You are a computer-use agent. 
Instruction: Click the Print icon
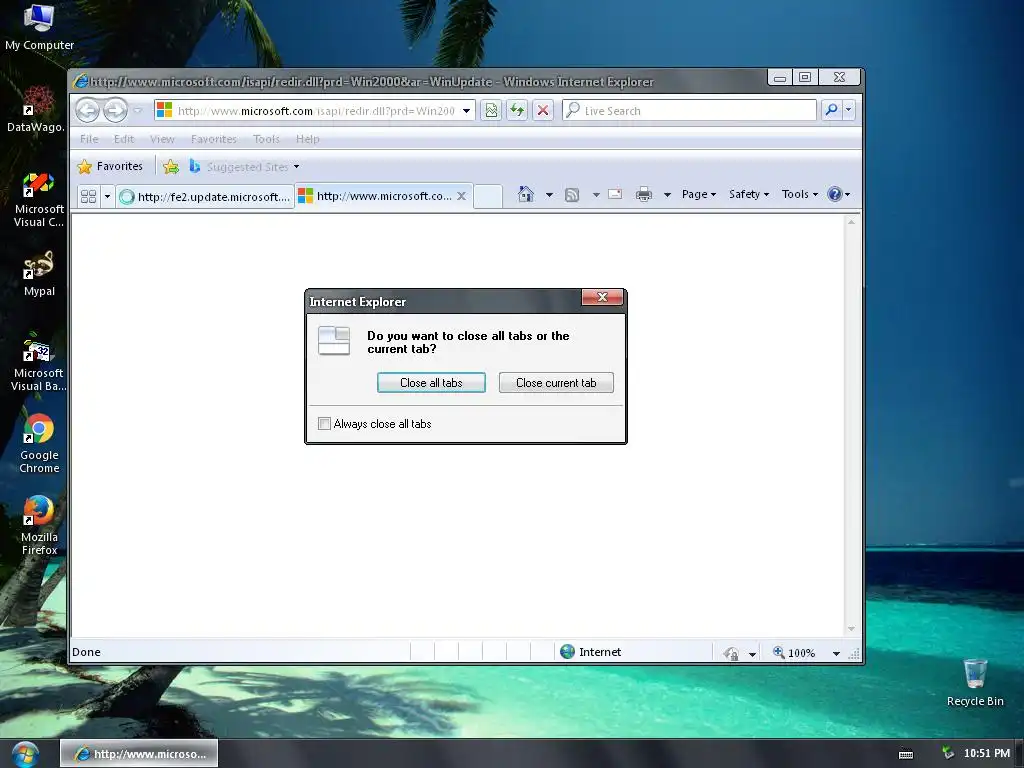644,195
